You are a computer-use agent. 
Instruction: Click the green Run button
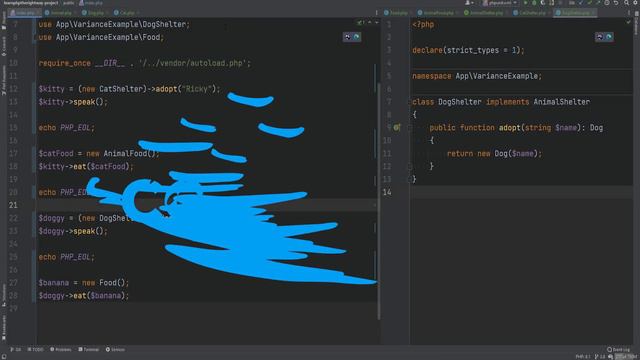tap(525, 3)
